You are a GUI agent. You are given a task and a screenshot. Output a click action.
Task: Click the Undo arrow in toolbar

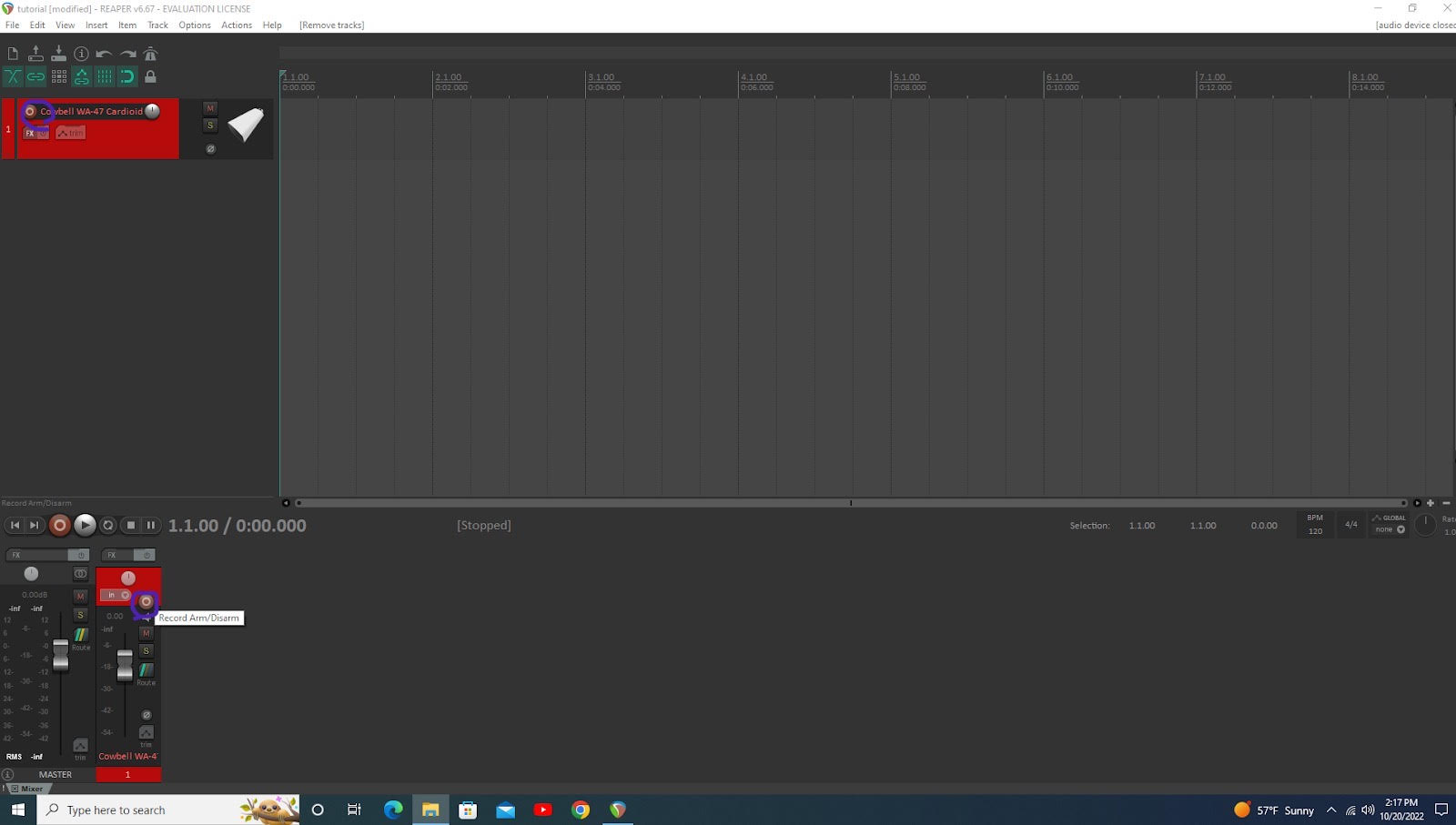pyautogui.click(x=104, y=54)
